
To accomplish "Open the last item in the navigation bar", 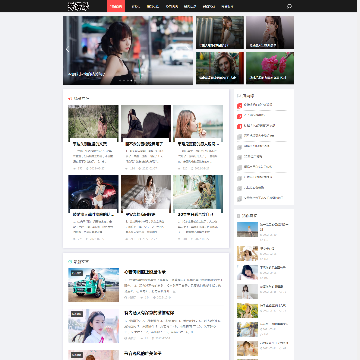I will [227, 6].
